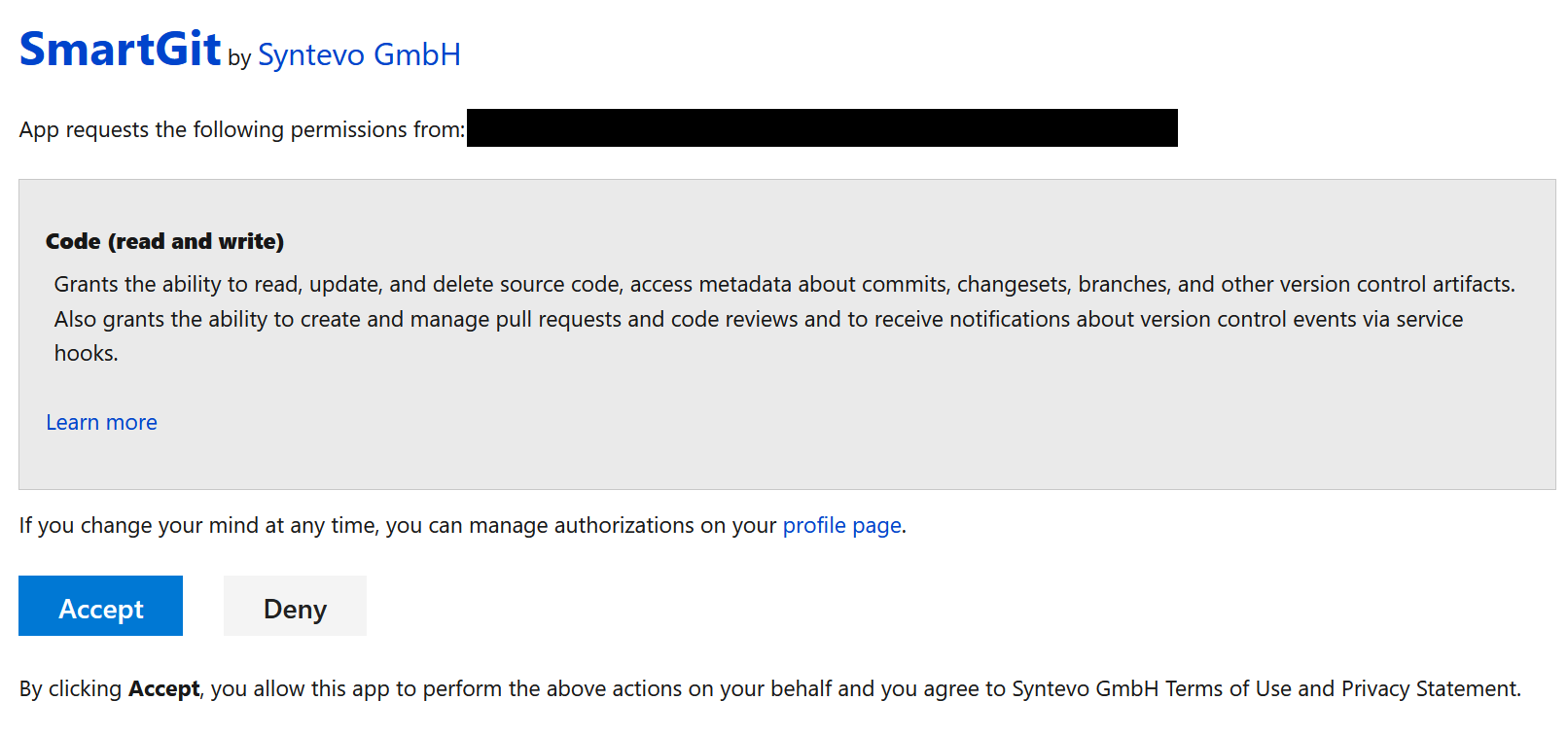The image size is (1568, 736).
Task: Click 'Syntevo GmbH' in the footer disclaimer
Action: click(1085, 689)
